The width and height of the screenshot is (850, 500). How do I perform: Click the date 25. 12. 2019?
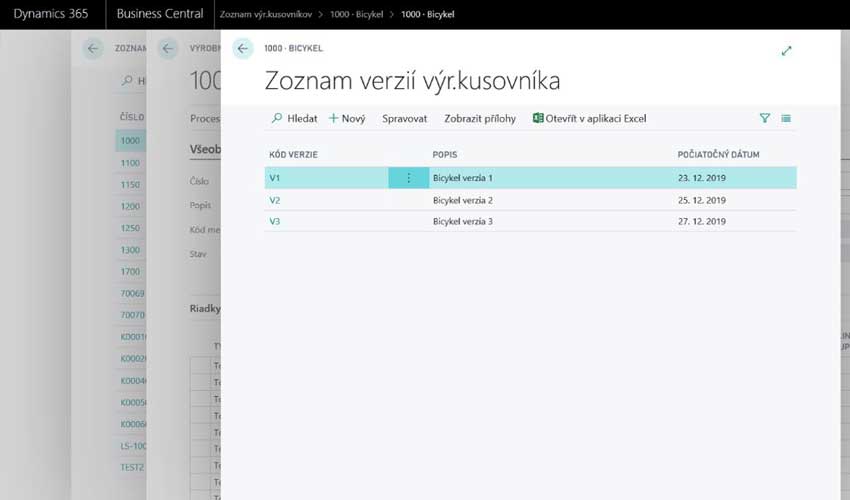701,200
